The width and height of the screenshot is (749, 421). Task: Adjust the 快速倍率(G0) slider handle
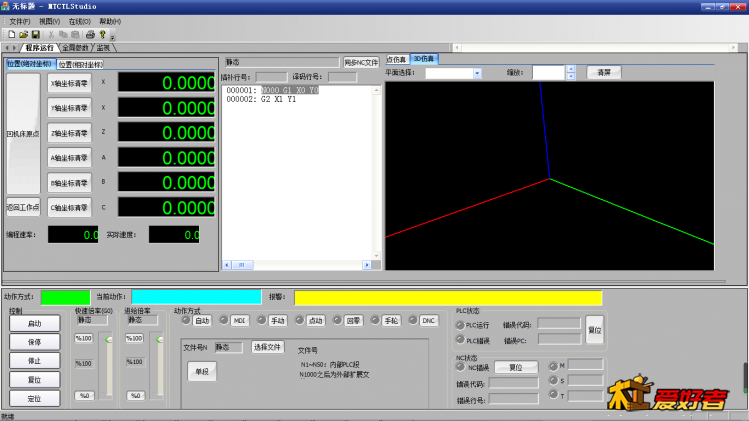pos(109,339)
